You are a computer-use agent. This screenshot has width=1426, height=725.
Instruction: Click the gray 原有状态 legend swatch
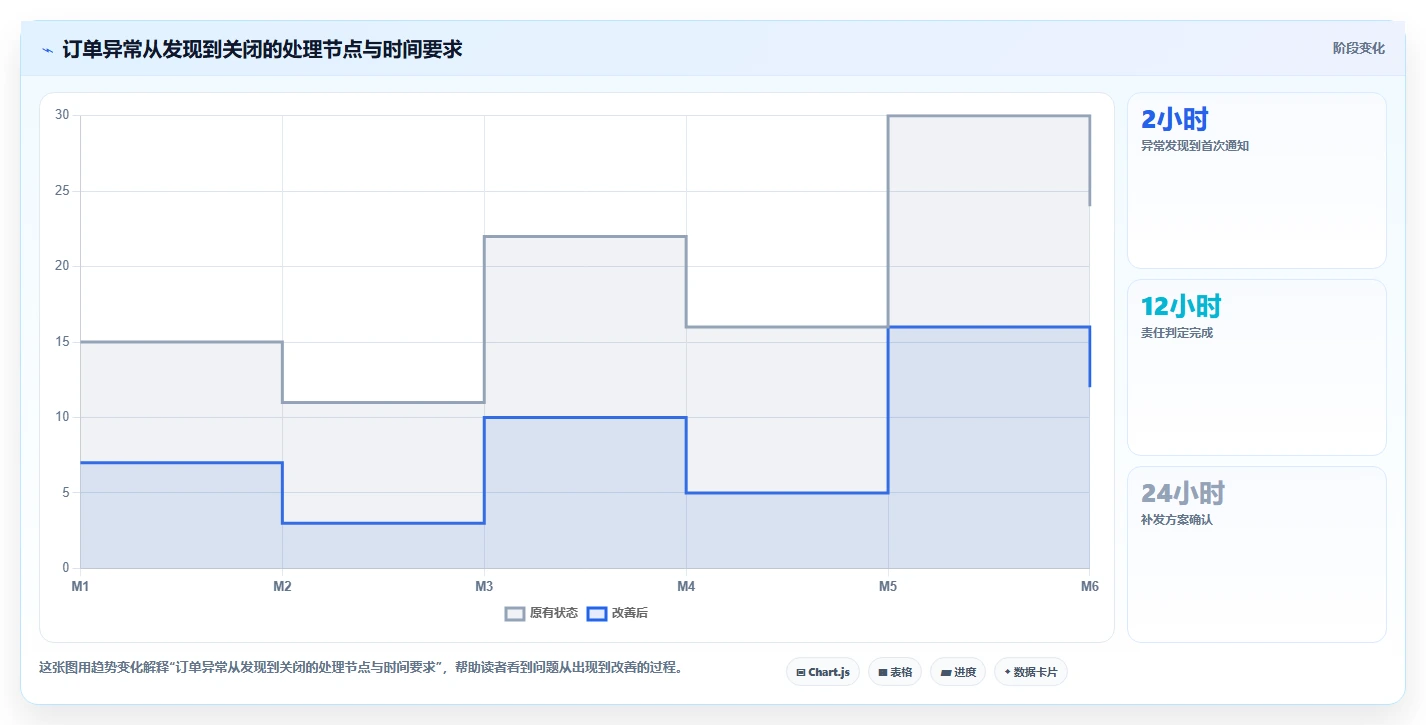tap(515, 613)
